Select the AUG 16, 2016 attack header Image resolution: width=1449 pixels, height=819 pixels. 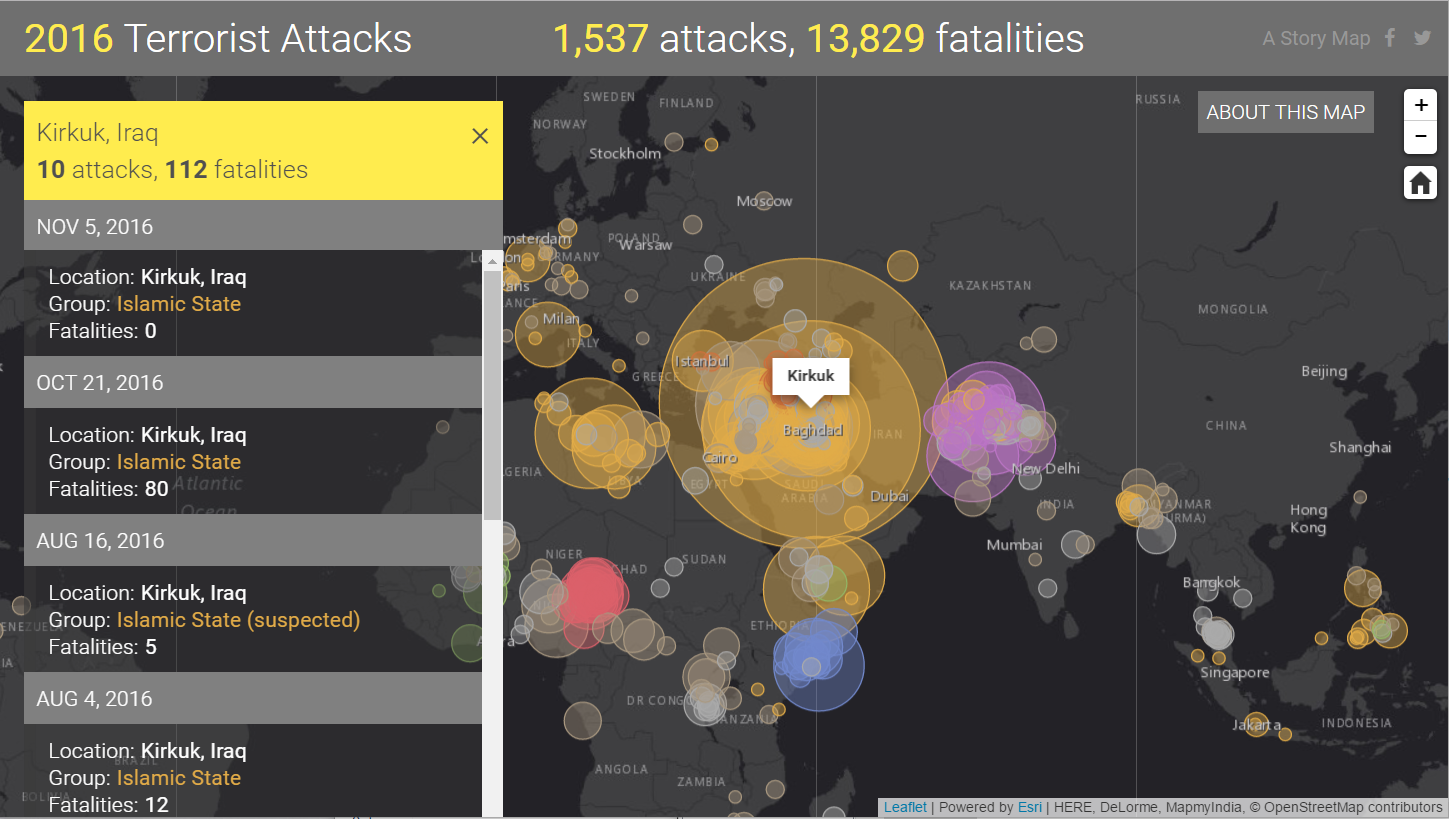253,540
